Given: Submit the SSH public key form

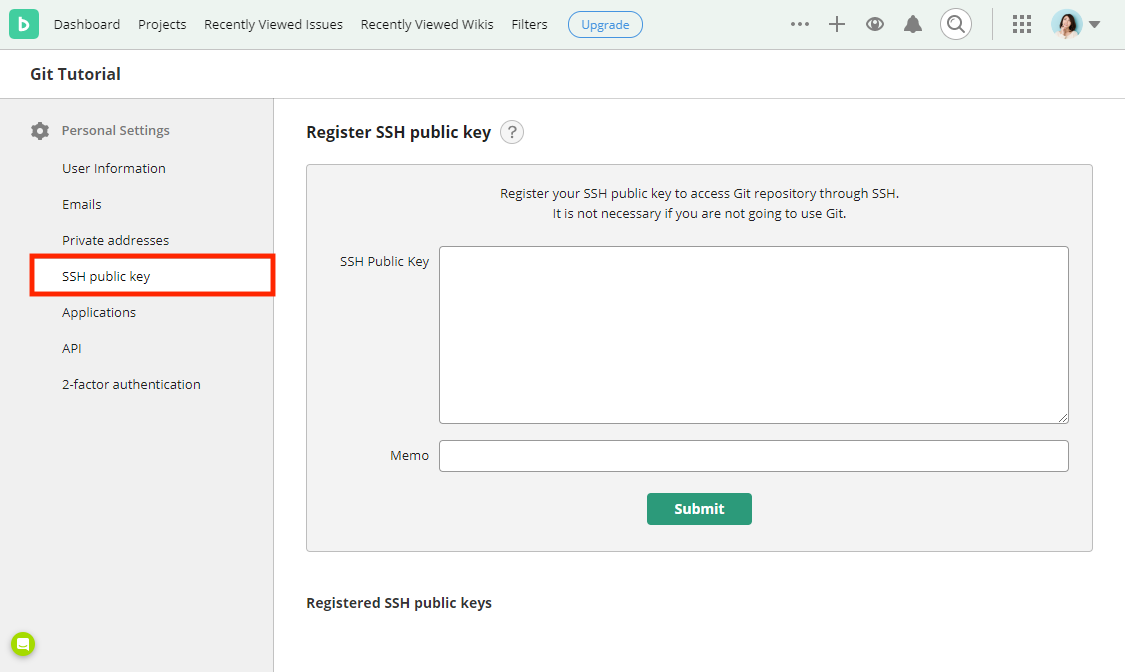Looking at the screenshot, I should (x=700, y=509).
